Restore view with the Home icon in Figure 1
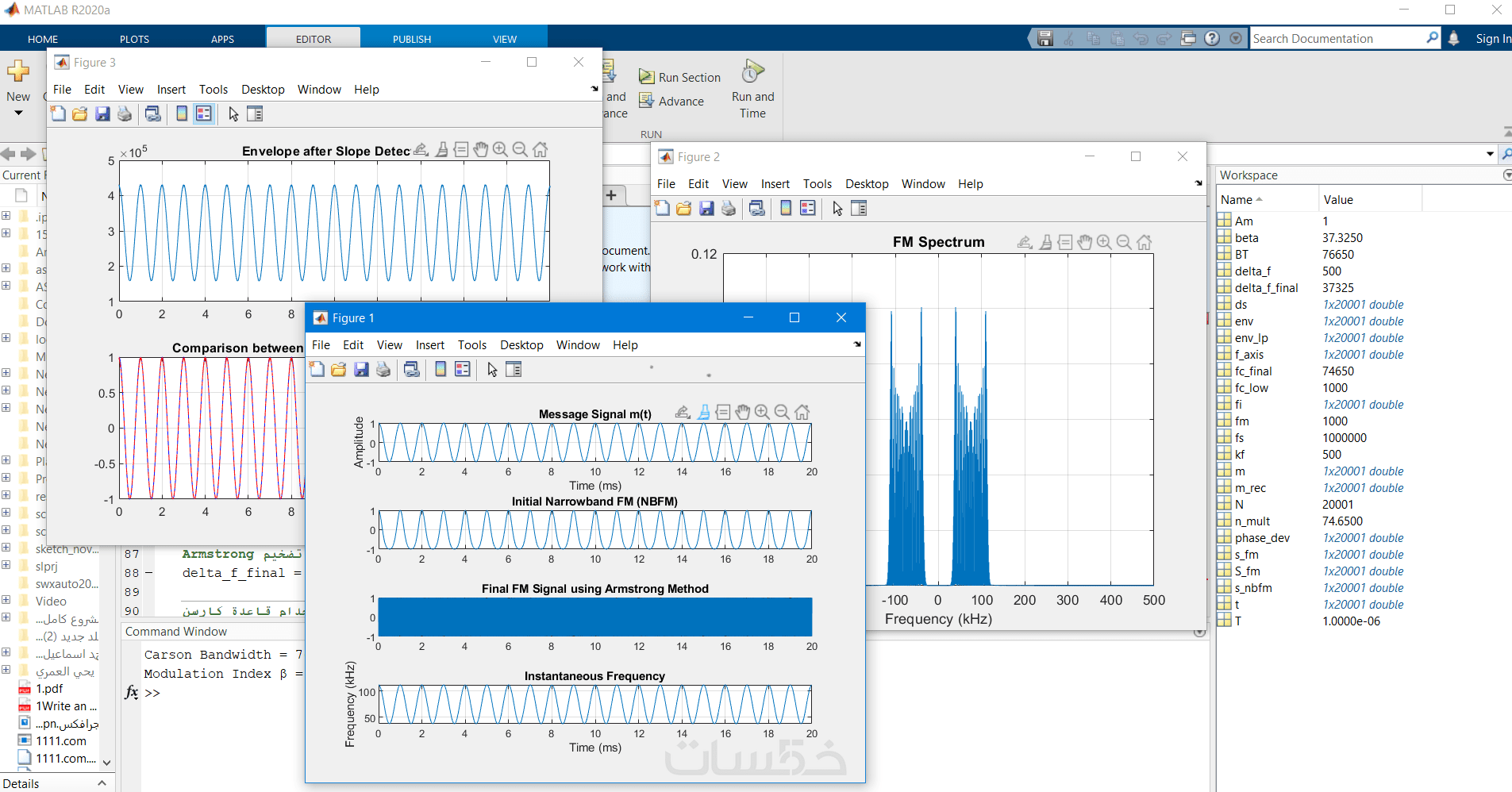 [x=802, y=412]
